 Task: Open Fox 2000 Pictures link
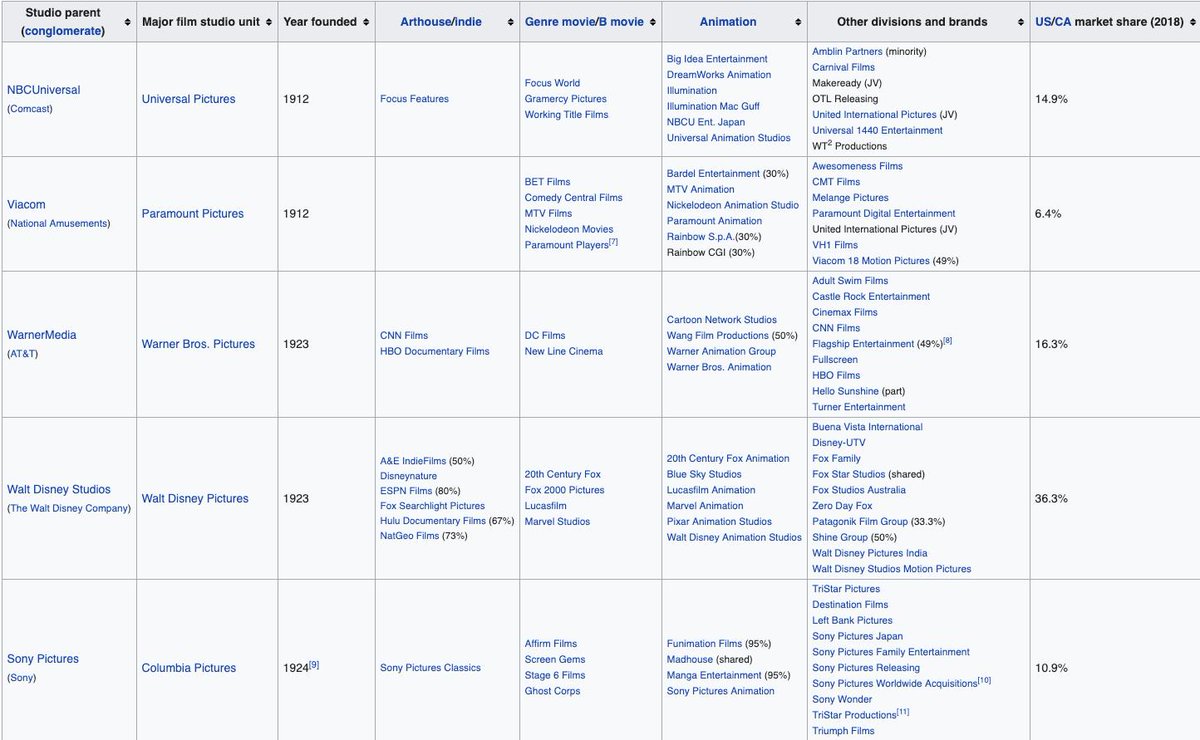click(565, 490)
